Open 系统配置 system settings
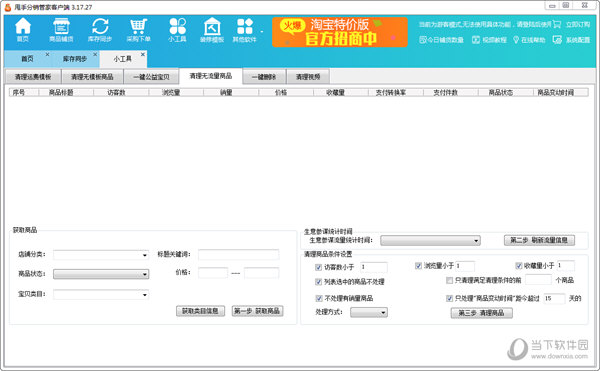This screenshot has width=600, height=371. (x=571, y=40)
